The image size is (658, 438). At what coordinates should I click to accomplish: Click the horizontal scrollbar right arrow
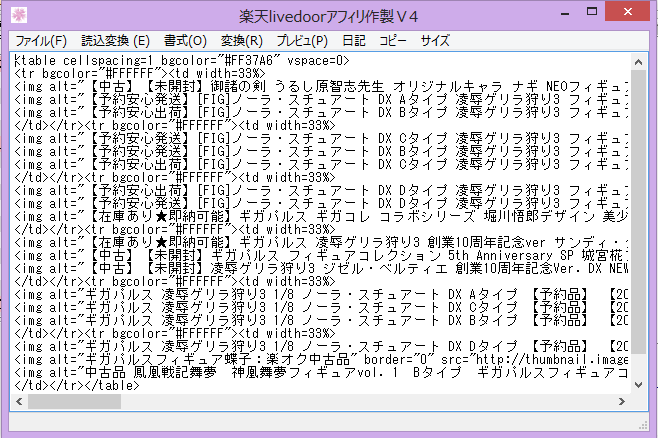621,402
